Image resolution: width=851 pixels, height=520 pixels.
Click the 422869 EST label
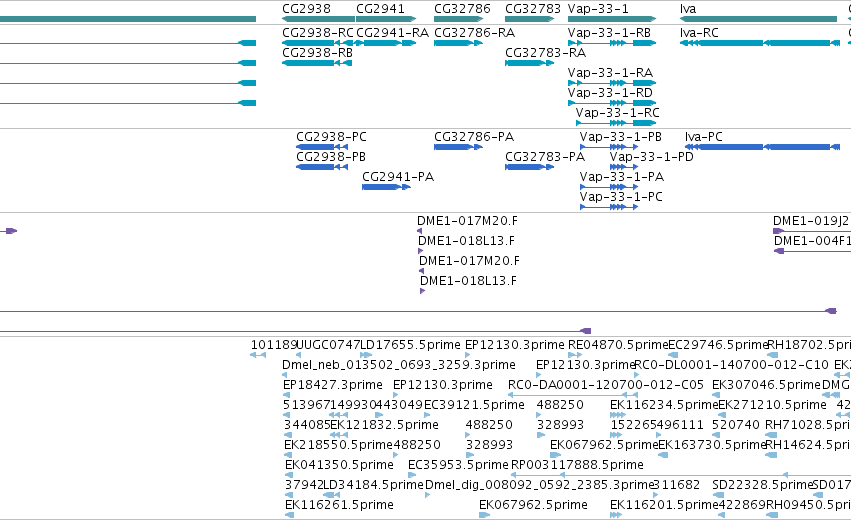(x=742, y=505)
